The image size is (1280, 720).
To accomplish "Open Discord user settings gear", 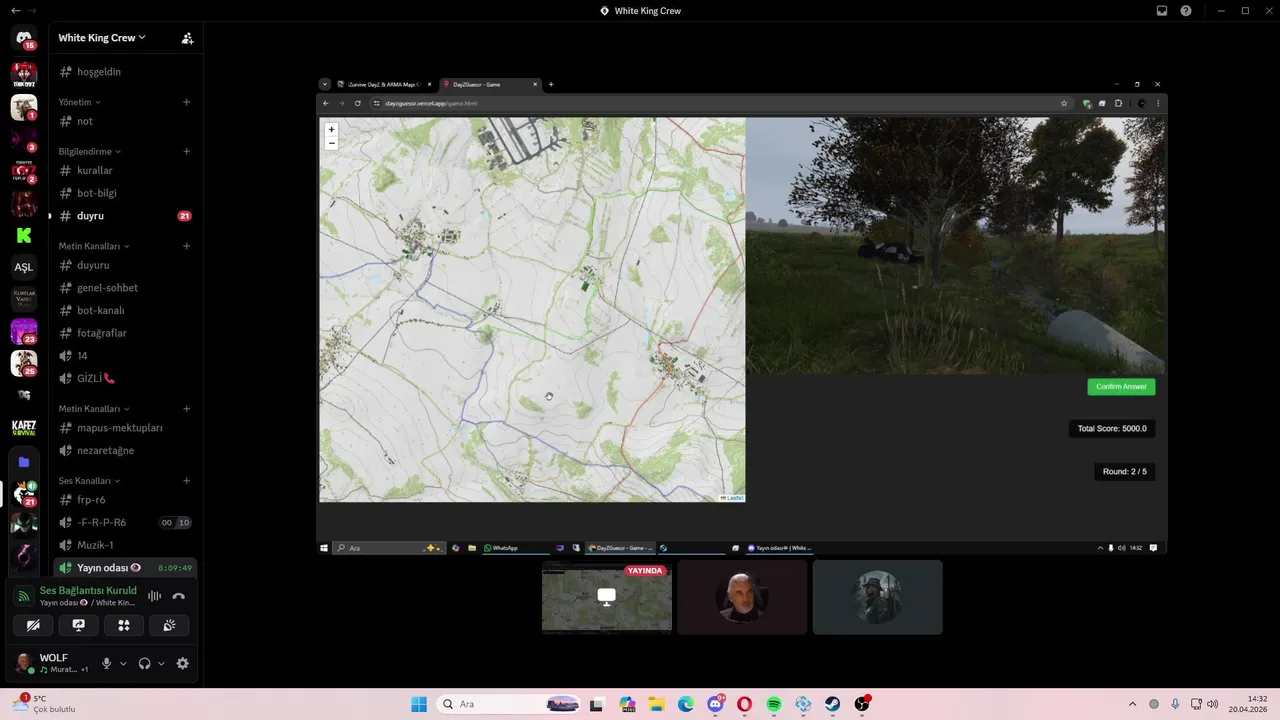I will tap(182, 663).
